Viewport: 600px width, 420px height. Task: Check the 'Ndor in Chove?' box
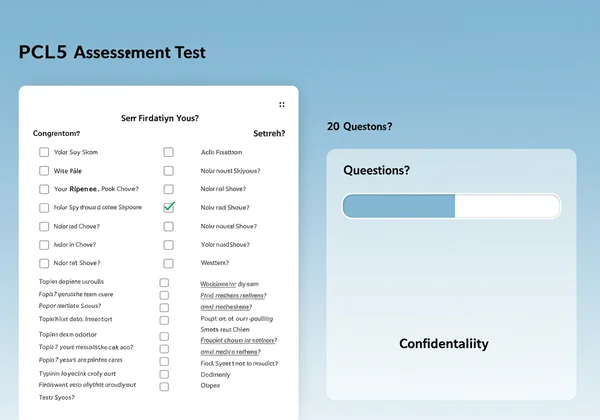[x=44, y=245]
